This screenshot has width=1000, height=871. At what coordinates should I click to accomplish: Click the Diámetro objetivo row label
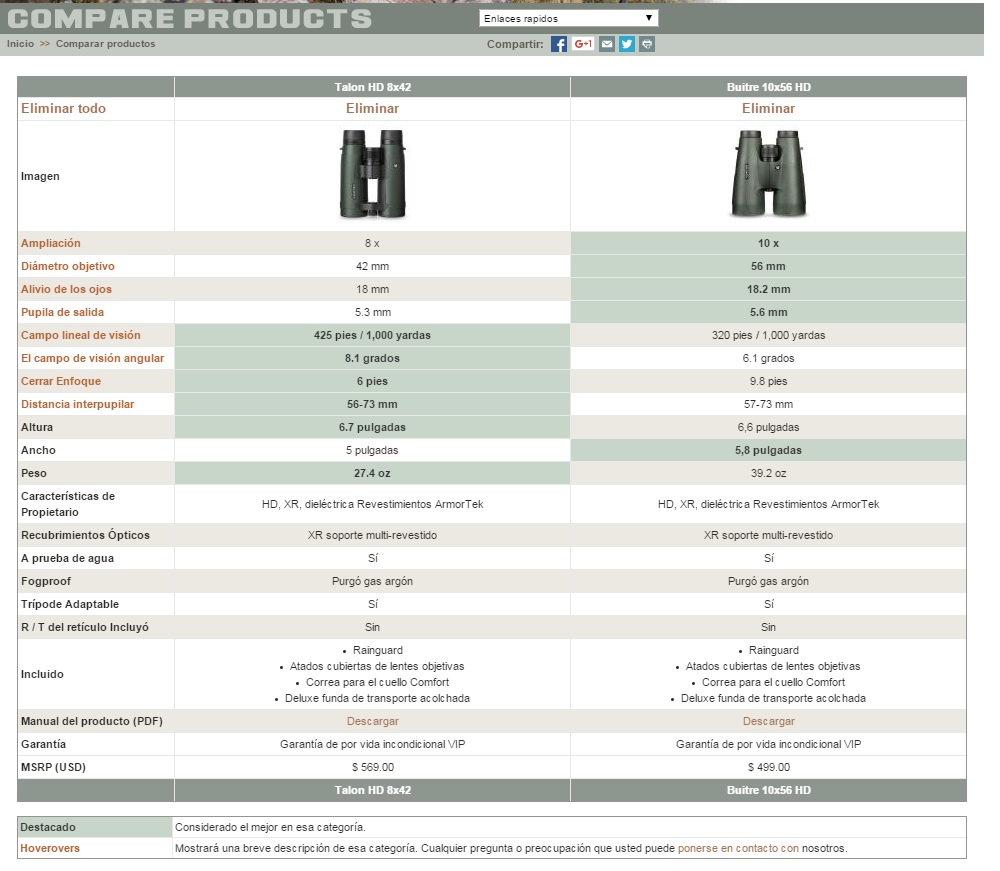pos(68,266)
